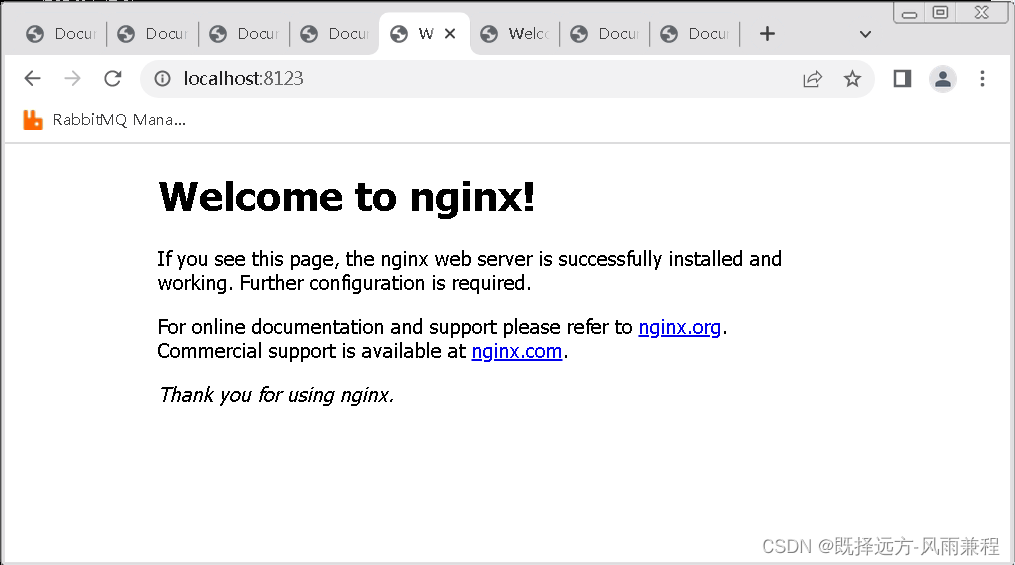Go back to the previous page

click(x=32, y=79)
